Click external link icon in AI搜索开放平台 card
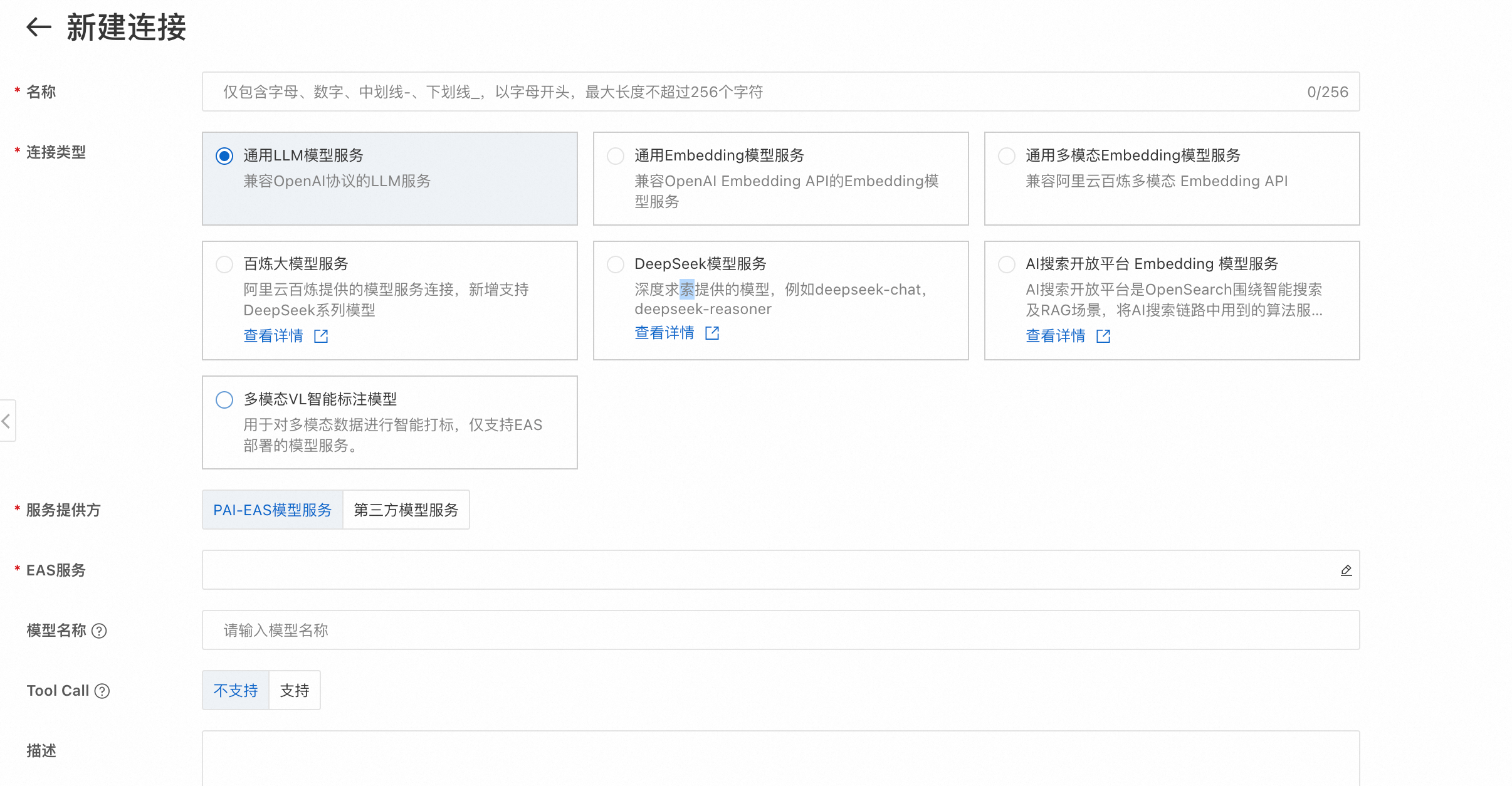This screenshot has height=786, width=1512. (1103, 337)
